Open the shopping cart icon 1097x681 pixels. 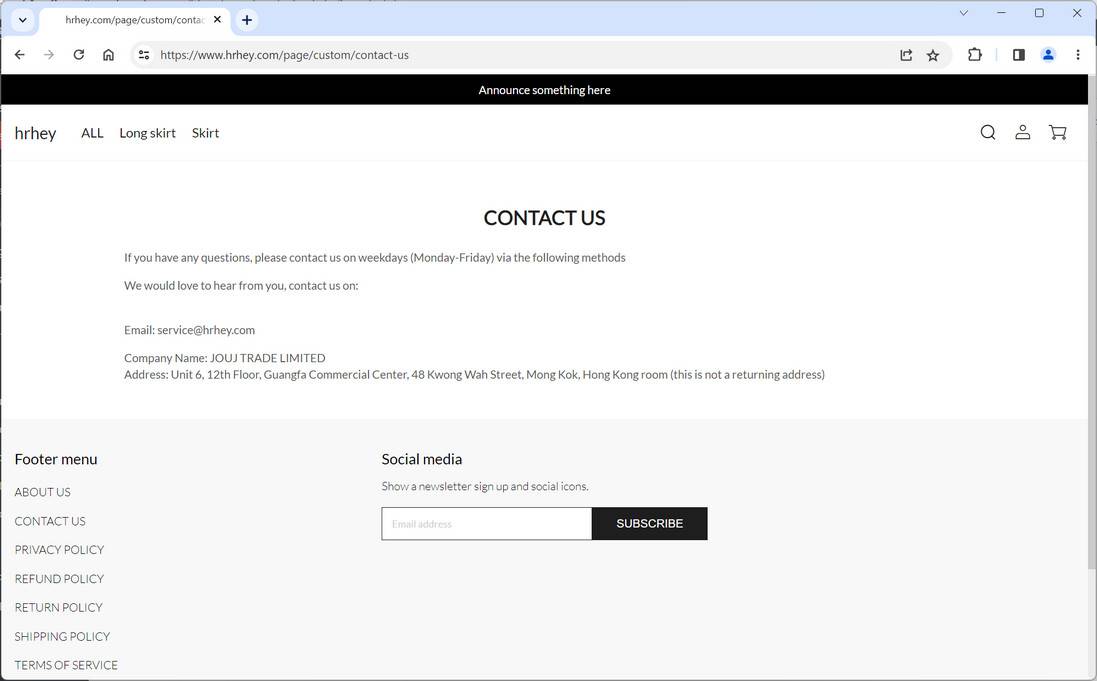pos(1057,131)
